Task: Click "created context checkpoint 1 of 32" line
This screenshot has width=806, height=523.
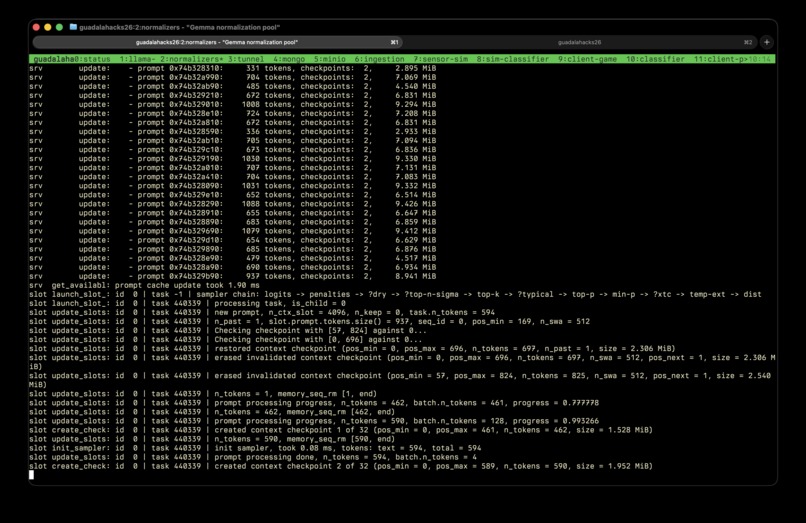Action: click(341, 430)
